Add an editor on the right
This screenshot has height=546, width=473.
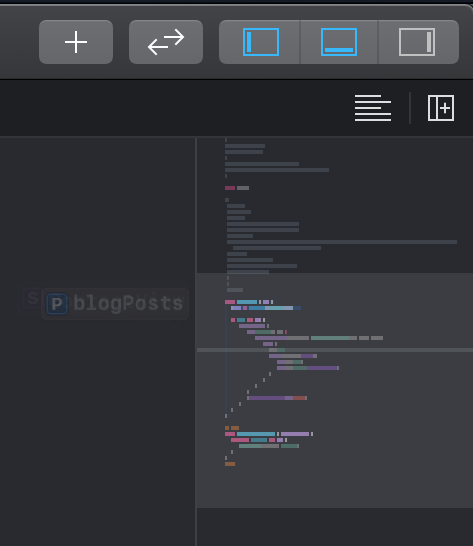(441, 108)
